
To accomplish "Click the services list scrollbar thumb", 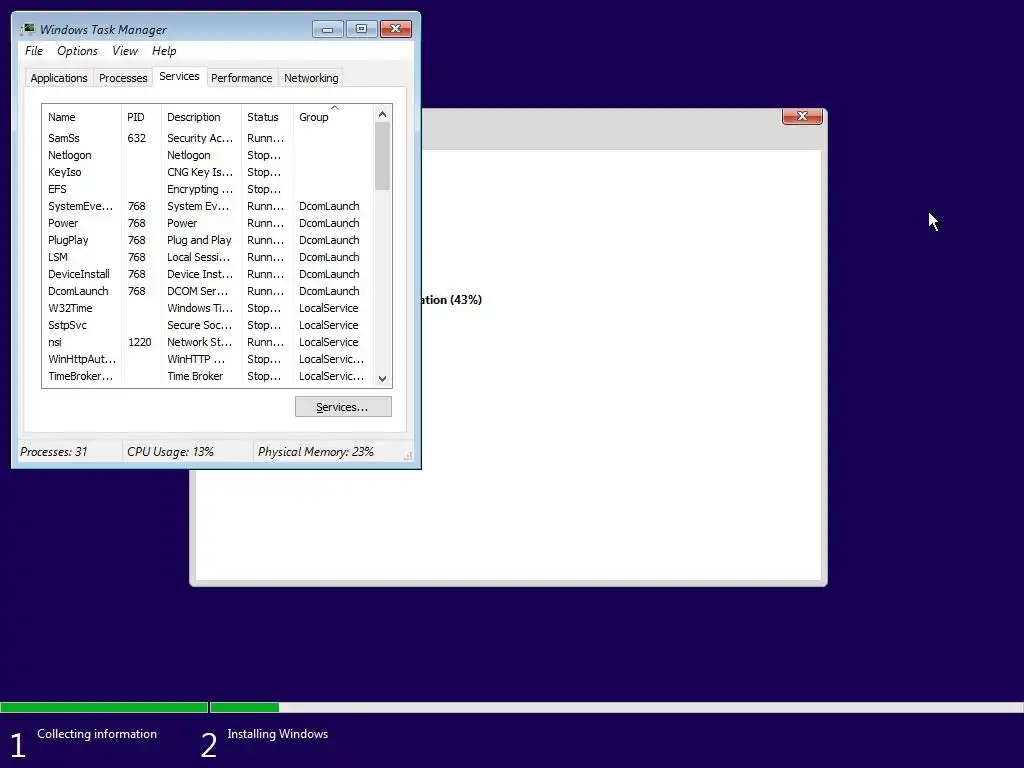I will coord(383,156).
